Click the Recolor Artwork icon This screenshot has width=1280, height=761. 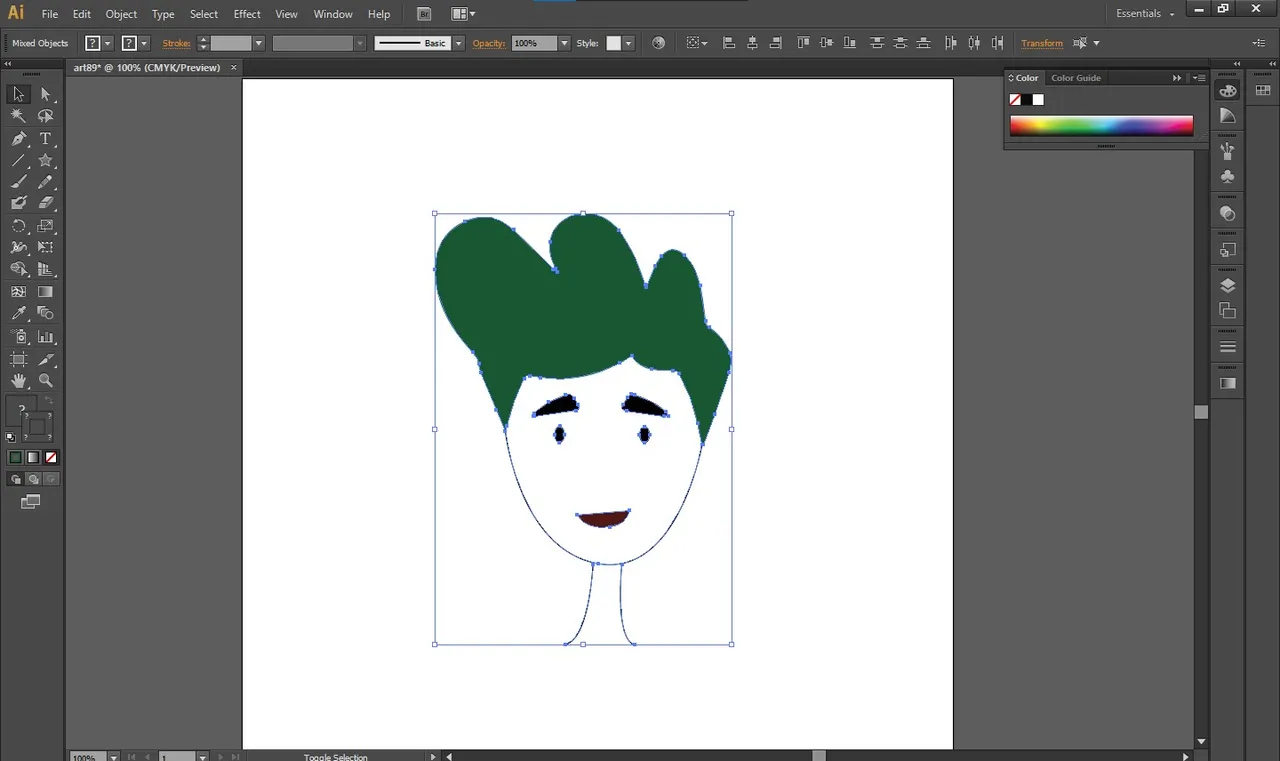658,43
